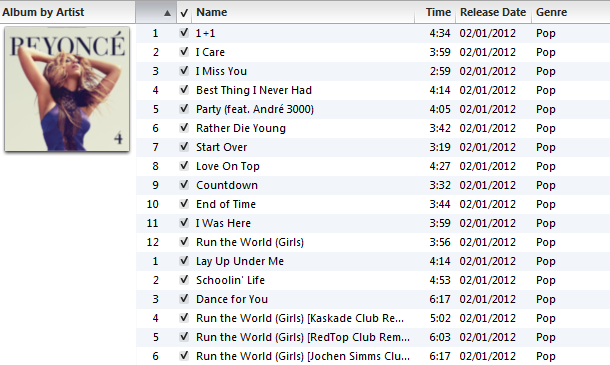Viewport: 610px width, 365px height.
Task: Uncheck the song Lay Up Under Me
Action: point(184,261)
